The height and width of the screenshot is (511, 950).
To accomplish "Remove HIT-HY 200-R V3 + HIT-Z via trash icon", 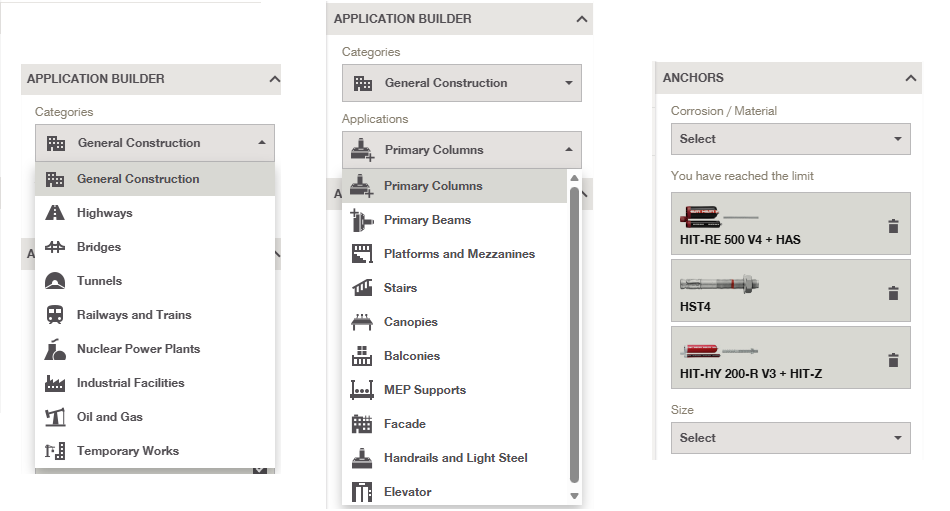I will coord(893,360).
